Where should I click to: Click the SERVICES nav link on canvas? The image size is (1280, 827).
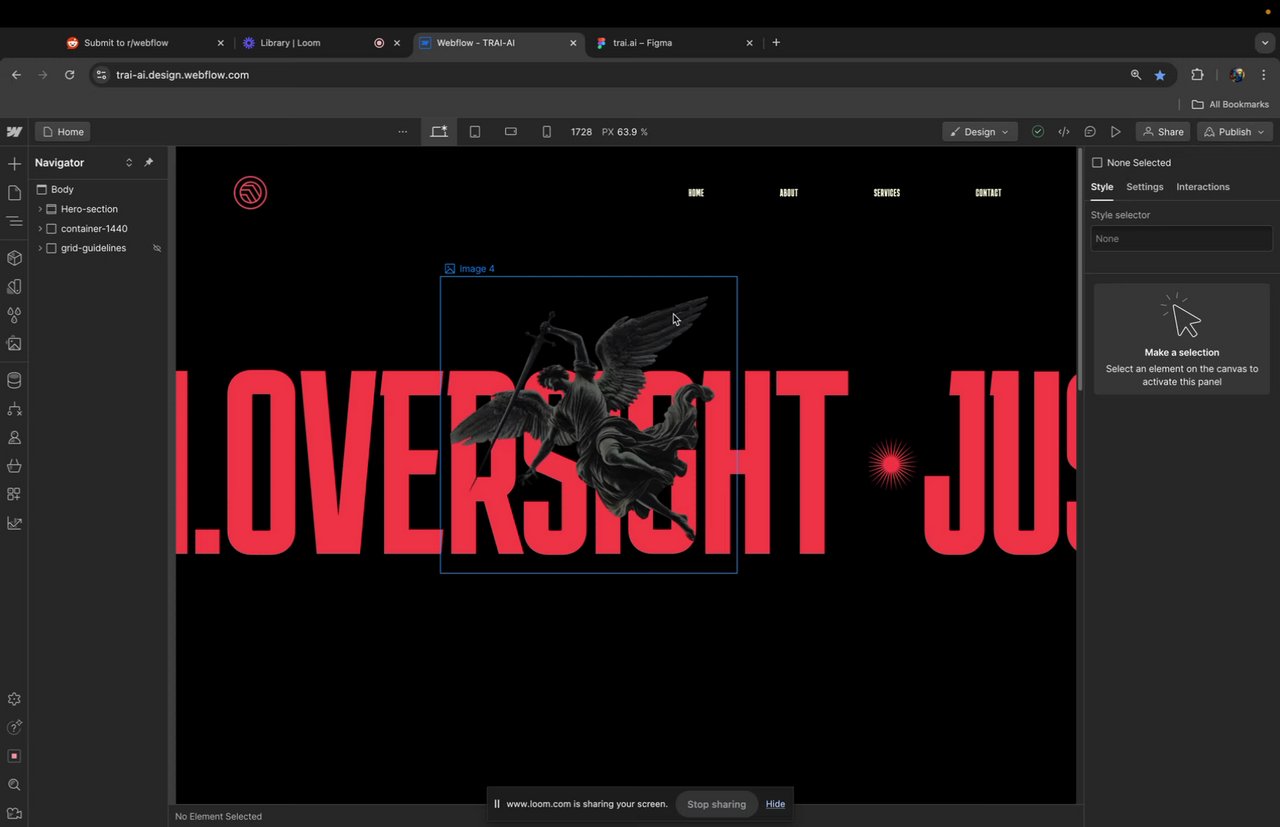[x=887, y=193]
